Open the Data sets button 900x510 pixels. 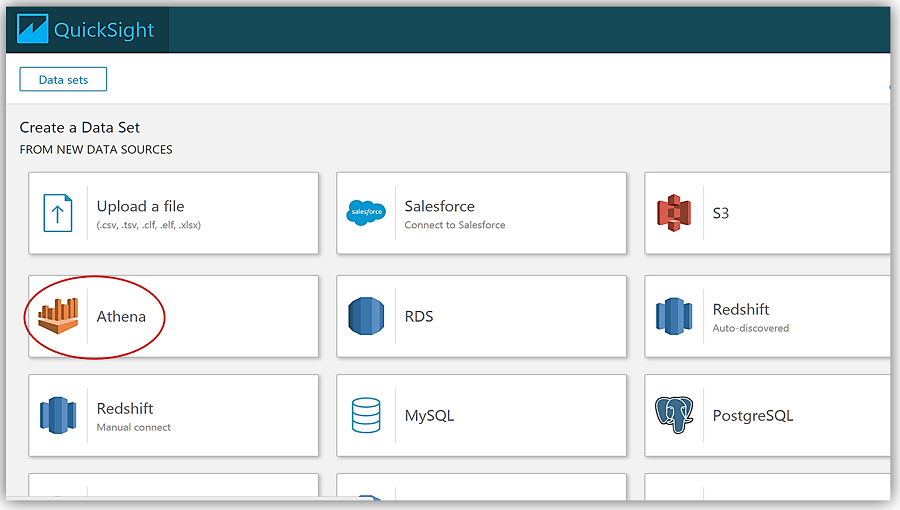coord(63,80)
